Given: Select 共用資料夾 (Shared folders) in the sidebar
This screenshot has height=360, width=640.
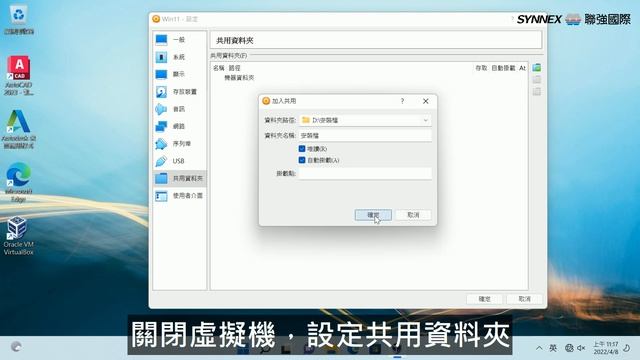Looking at the screenshot, I should [180, 178].
